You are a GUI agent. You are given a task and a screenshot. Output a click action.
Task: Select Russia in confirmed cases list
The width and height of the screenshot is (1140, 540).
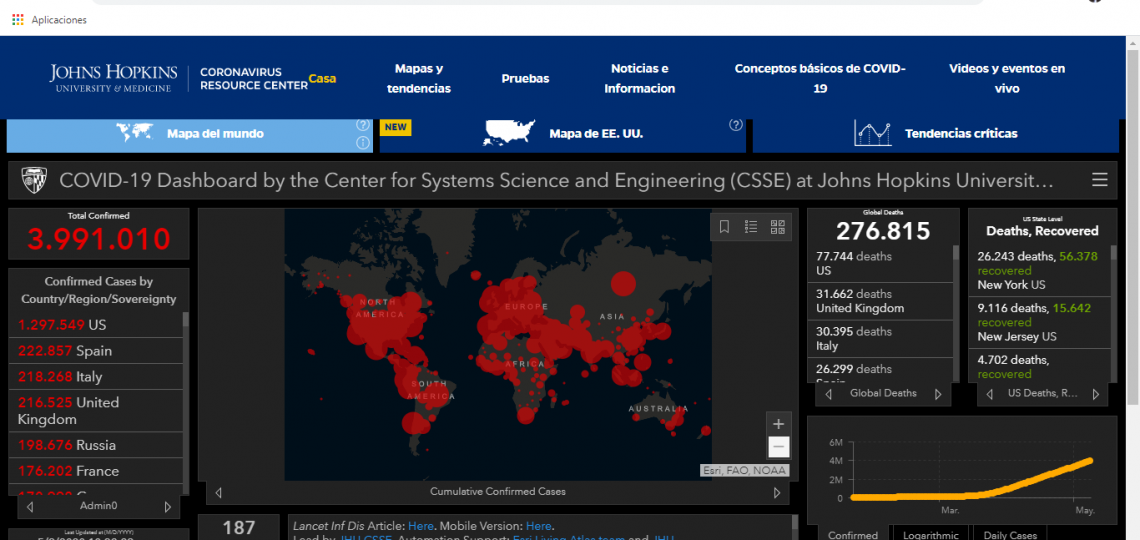[x=95, y=445]
